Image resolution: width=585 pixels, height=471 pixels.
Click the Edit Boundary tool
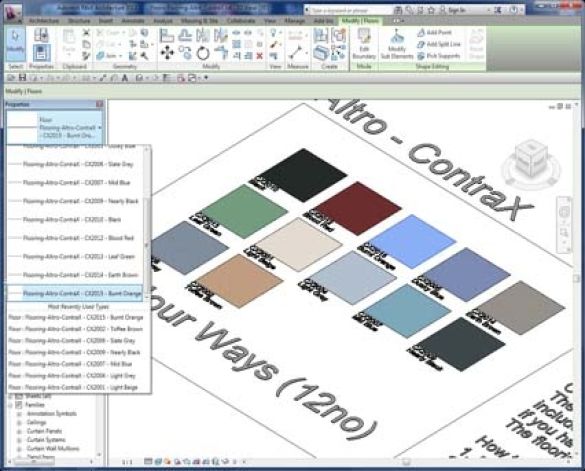pos(364,44)
